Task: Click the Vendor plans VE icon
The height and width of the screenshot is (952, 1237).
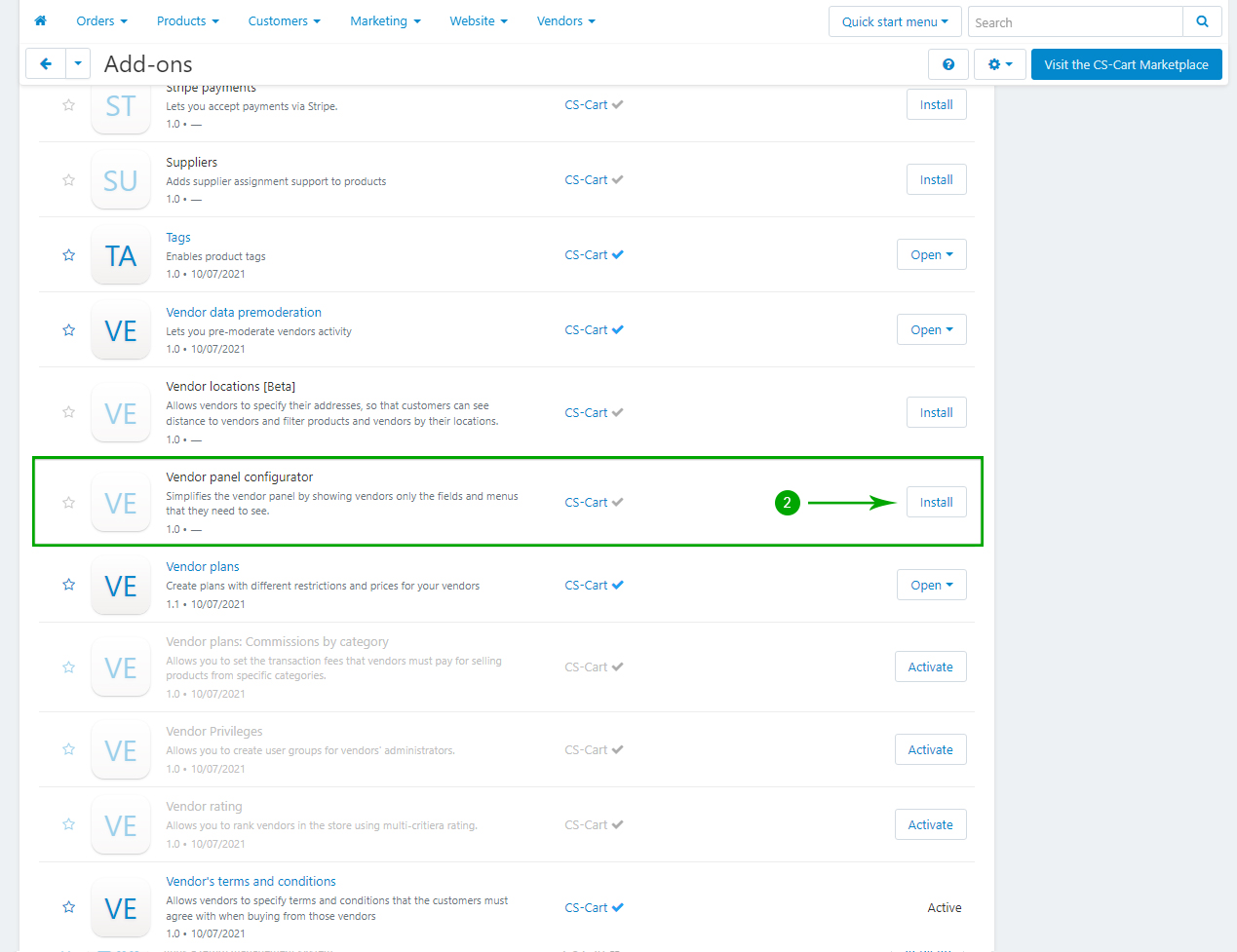Action: click(x=121, y=586)
